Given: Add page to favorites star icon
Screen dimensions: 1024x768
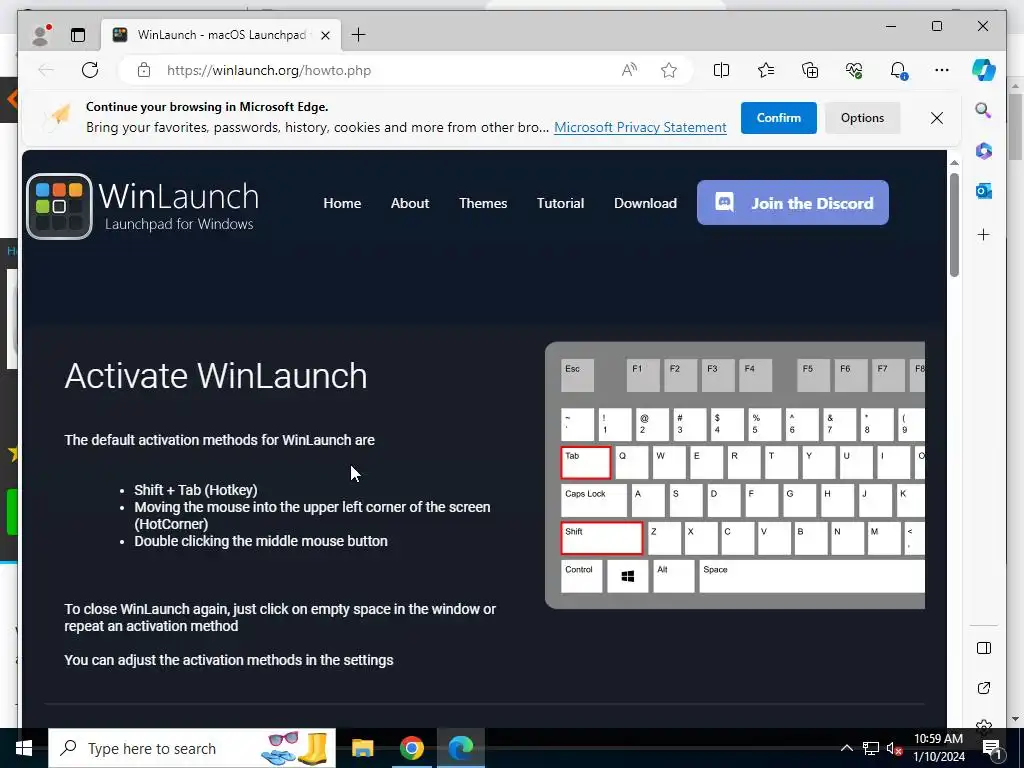Looking at the screenshot, I should (669, 70).
